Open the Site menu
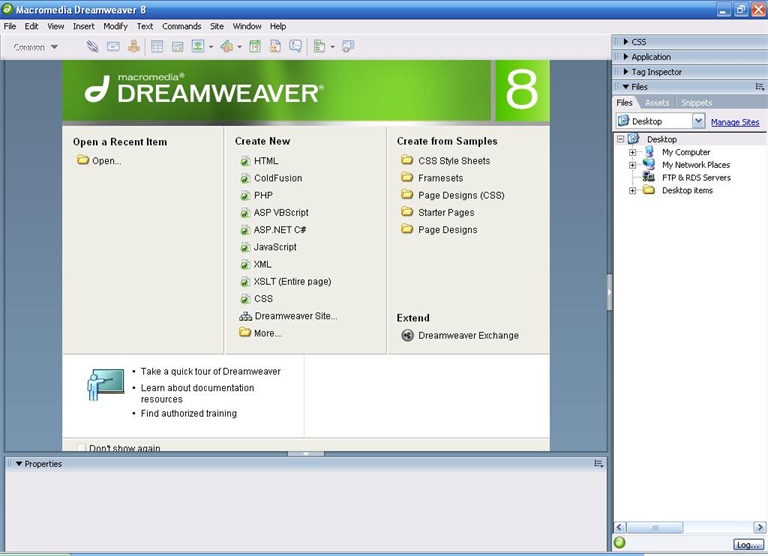The width and height of the screenshot is (768, 556). click(x=217, y=26)
